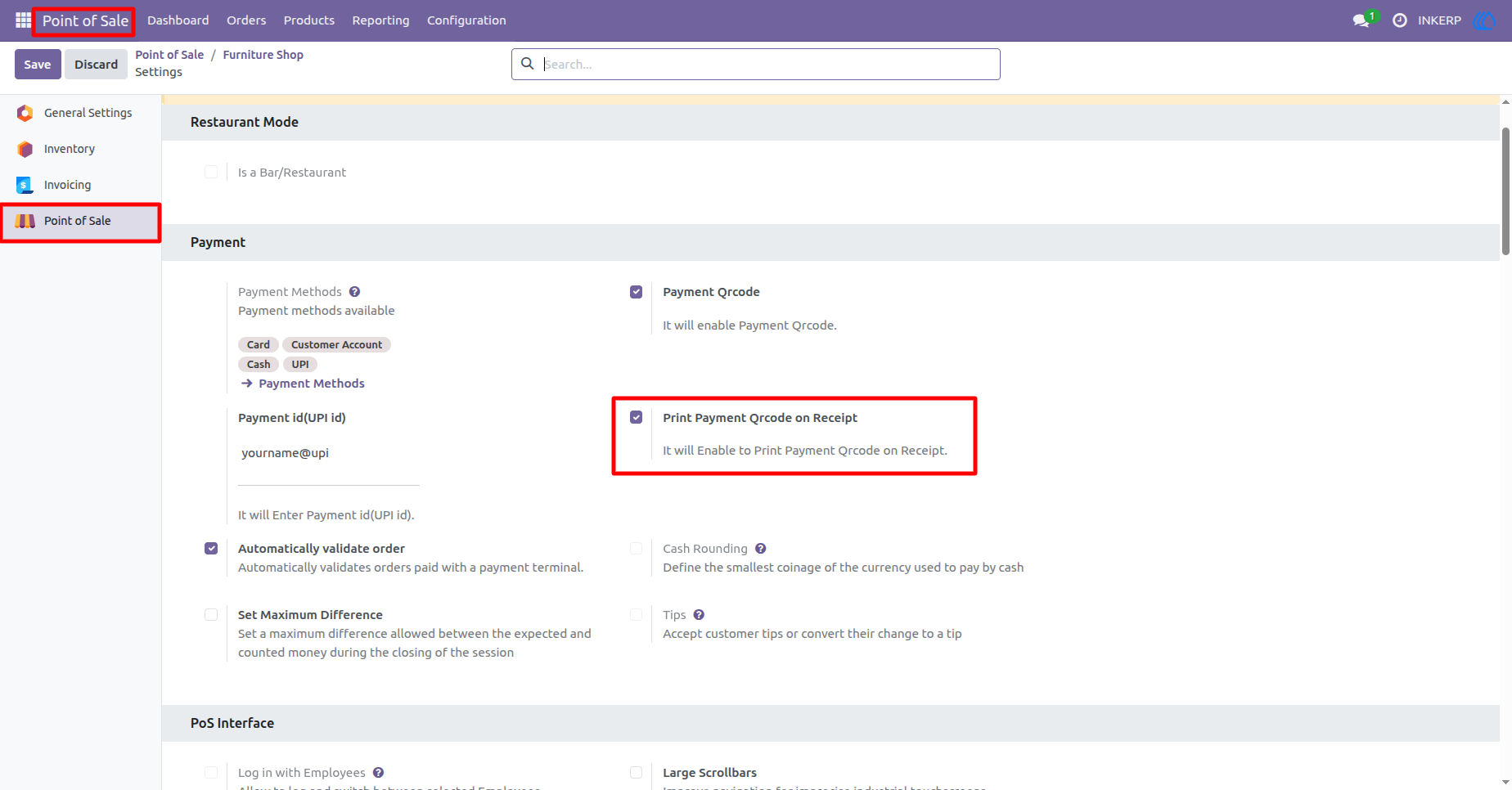Click the PoS Interface section heading
The height and width of the screenshot is (790, 1512).
(232, 723)
